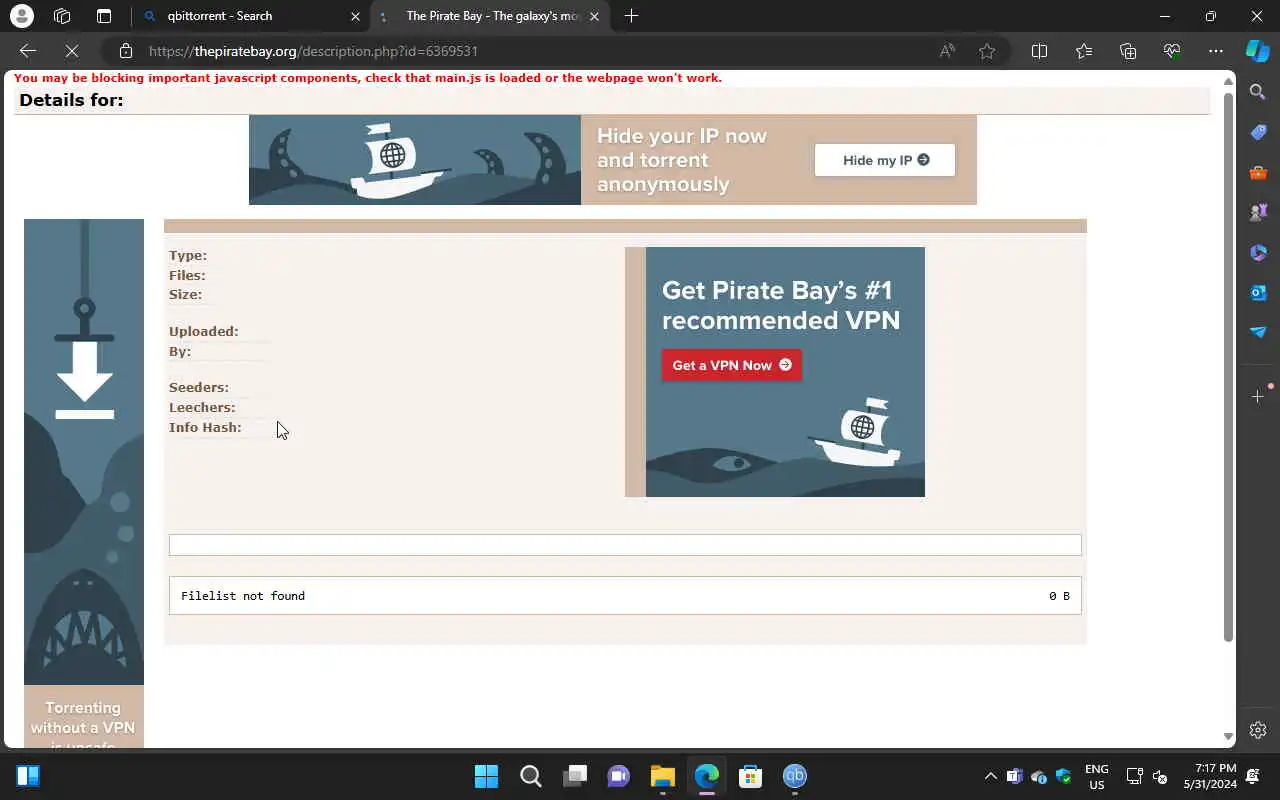Open sidebar Search icon
The image size is (1280, 800).
1258,92
